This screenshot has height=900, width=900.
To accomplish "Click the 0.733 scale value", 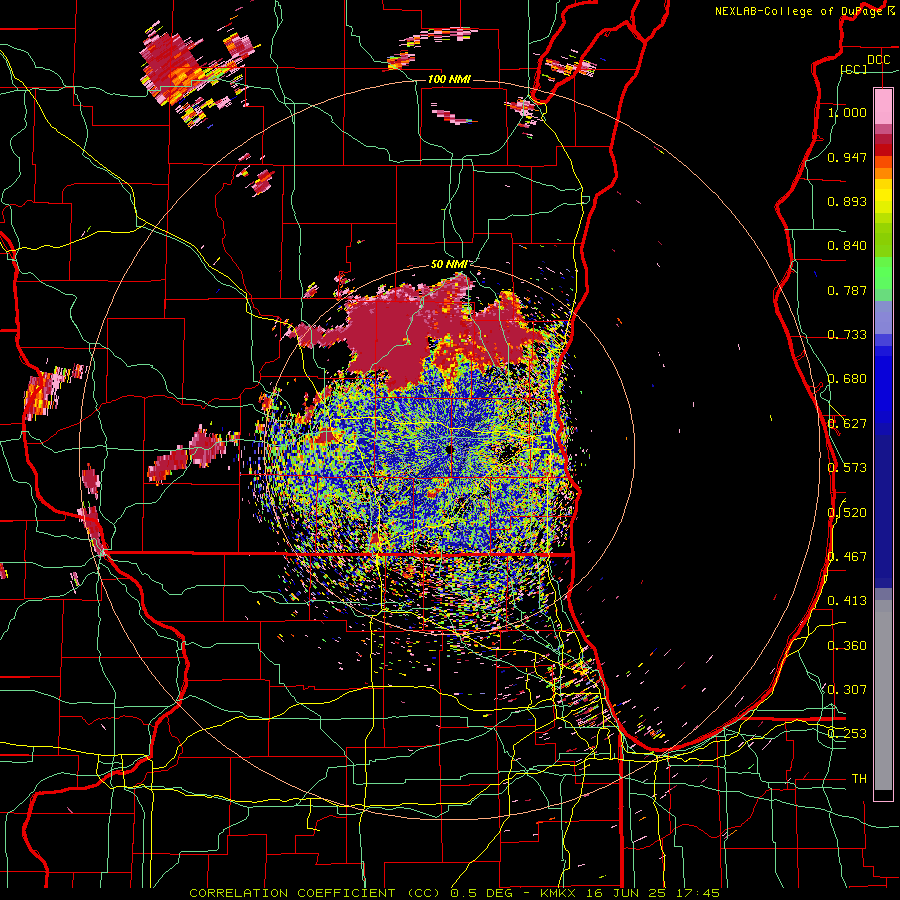I will click(x=847, y=335).
